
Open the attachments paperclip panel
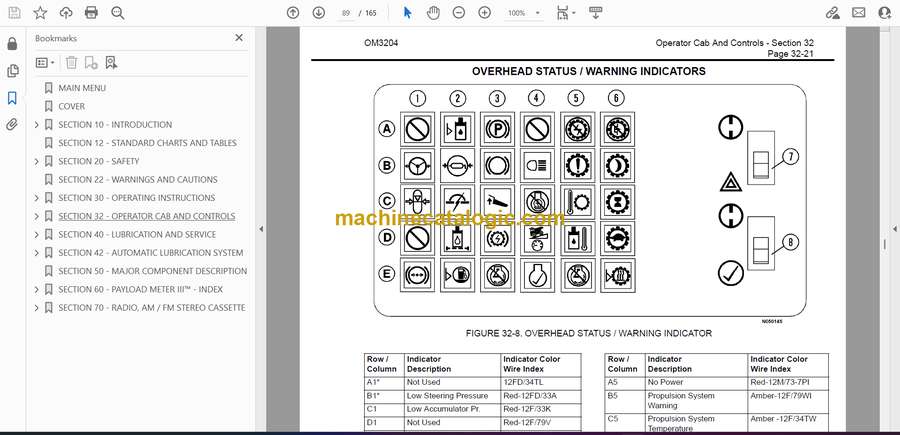[12, 125]
